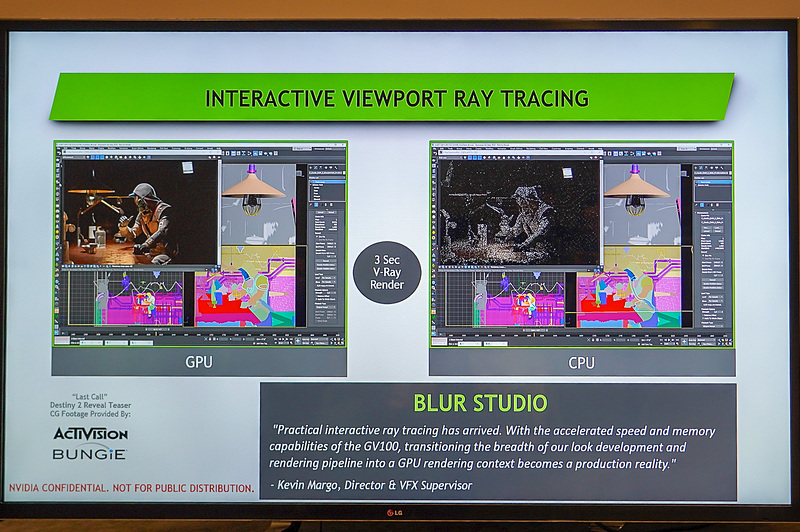Click the Undo arrow icon in CPU screenshot
Viewport: 800px width, 532px height.
click(435, 154)
